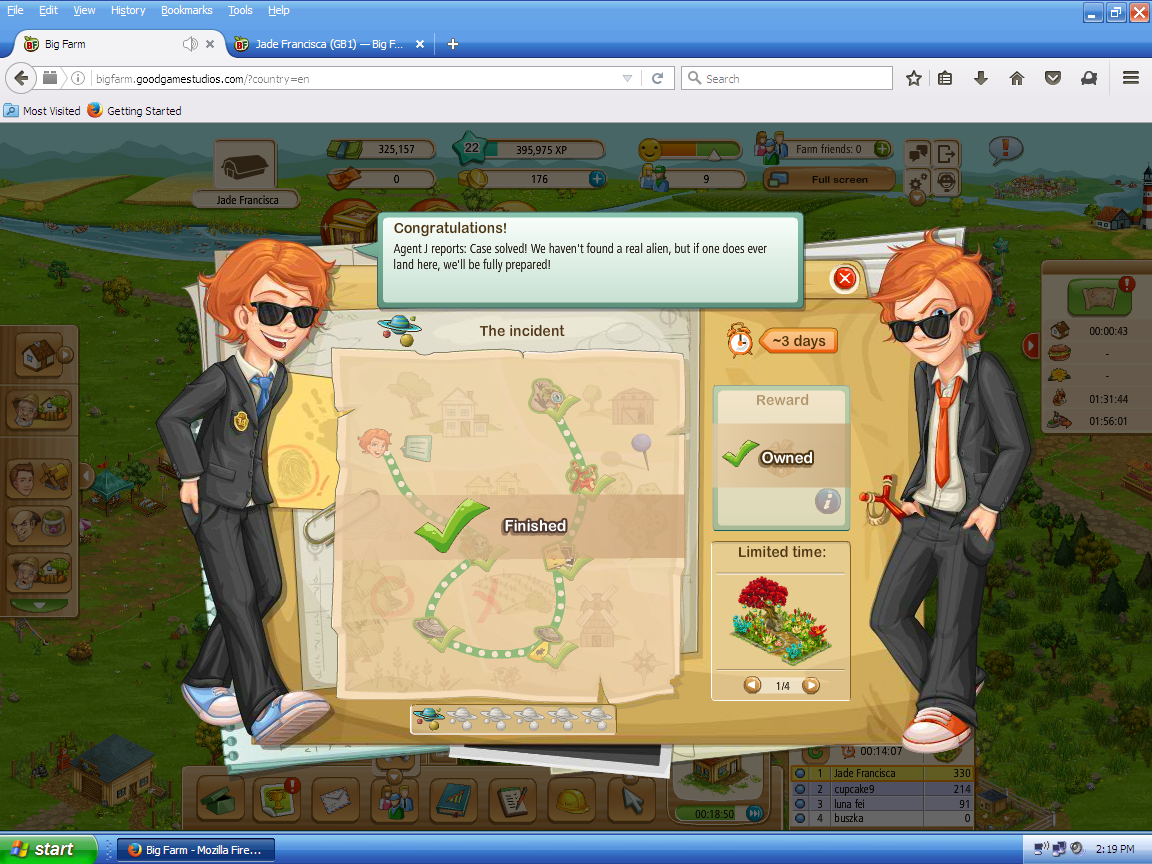Open the green storage box icon
The height and width of the screenshot is (864, 1152).
click(x=221, y=800)
